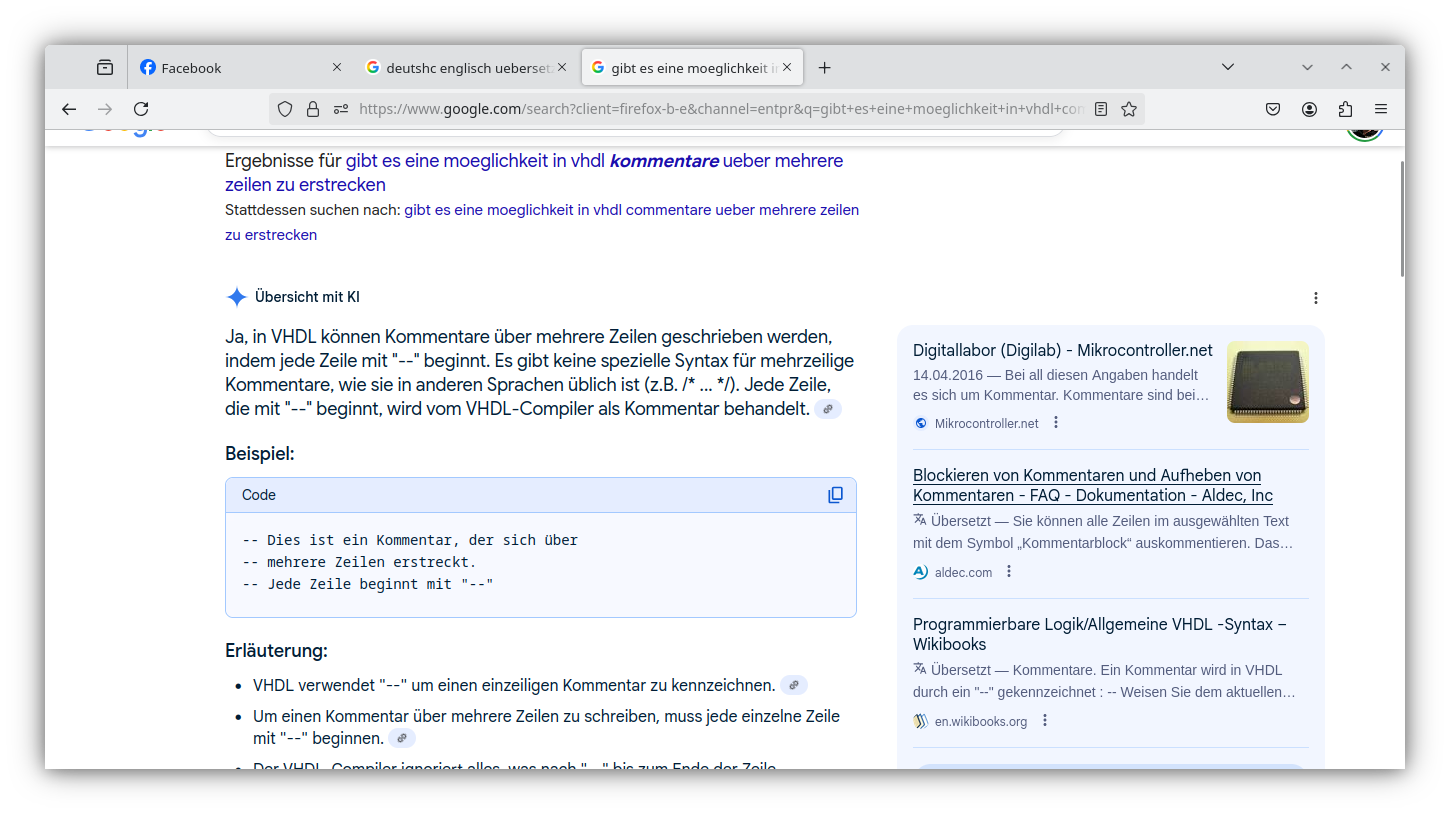1450x814 pixels.
Task: Toggle tracking protection via the shield icon
Action: 285,109
